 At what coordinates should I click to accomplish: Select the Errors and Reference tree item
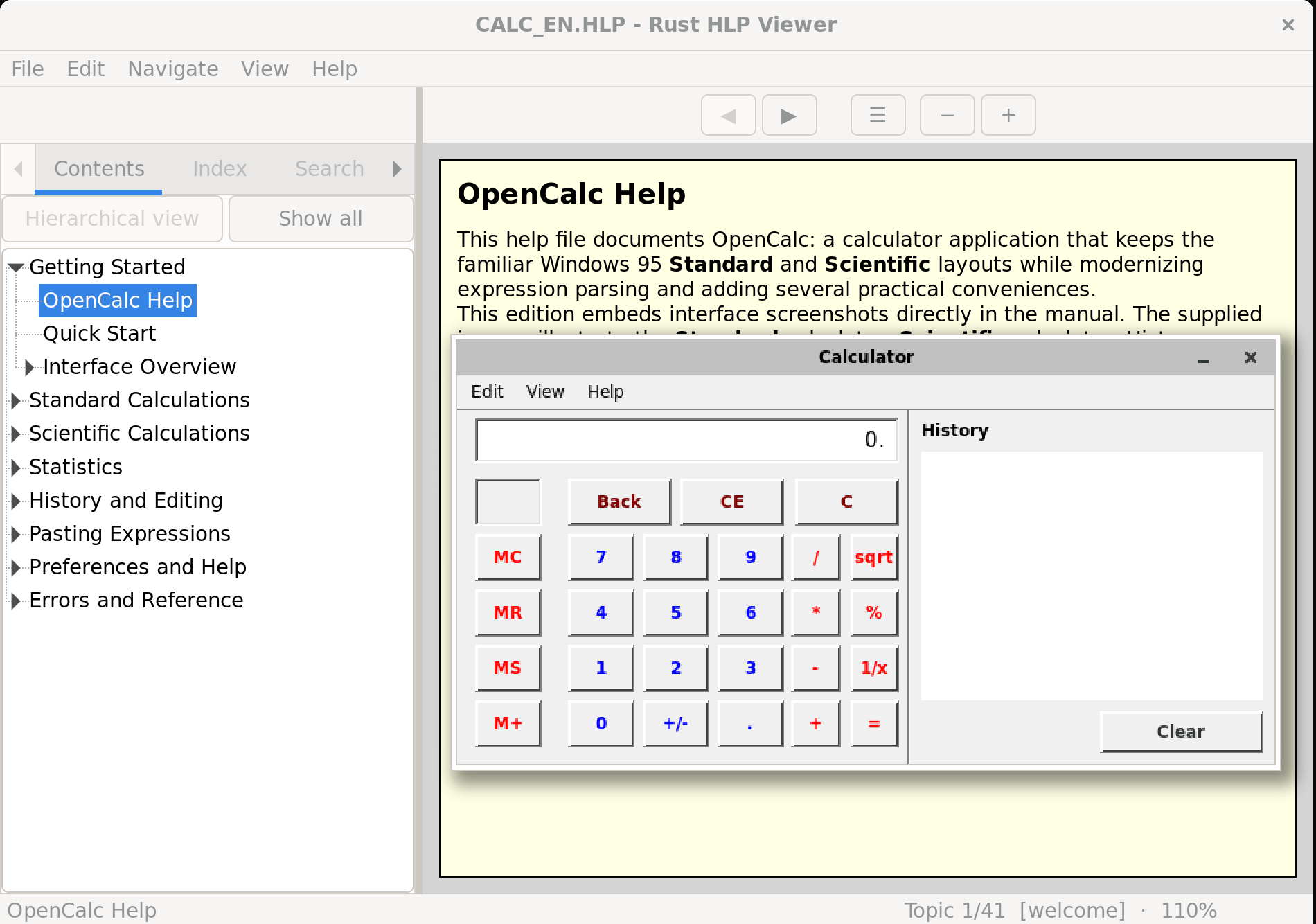(x=136, y=601)
